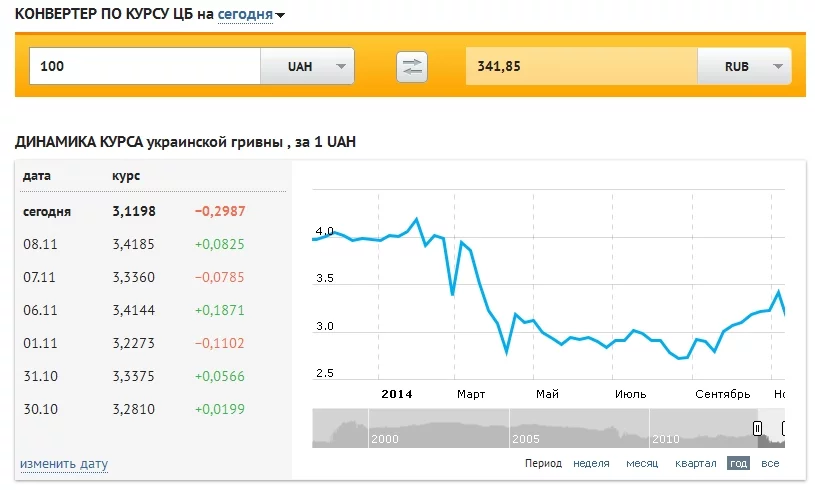Select the 'все' period option
The width and height of the screenshot is (815, 490).
pyautogui.click(x=769, y=464)
